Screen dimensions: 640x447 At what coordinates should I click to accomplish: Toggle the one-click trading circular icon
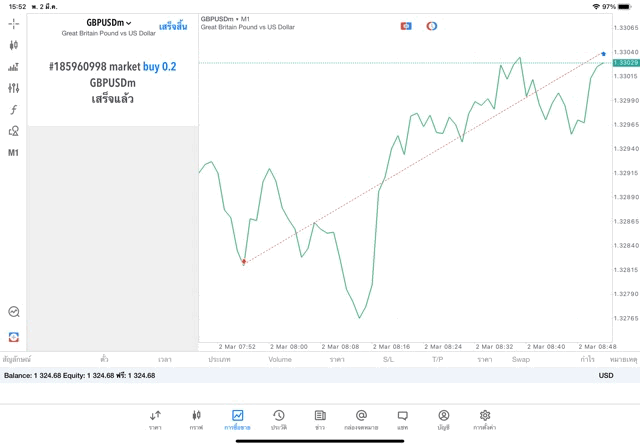pyautogui.click(x=431, y=26)
